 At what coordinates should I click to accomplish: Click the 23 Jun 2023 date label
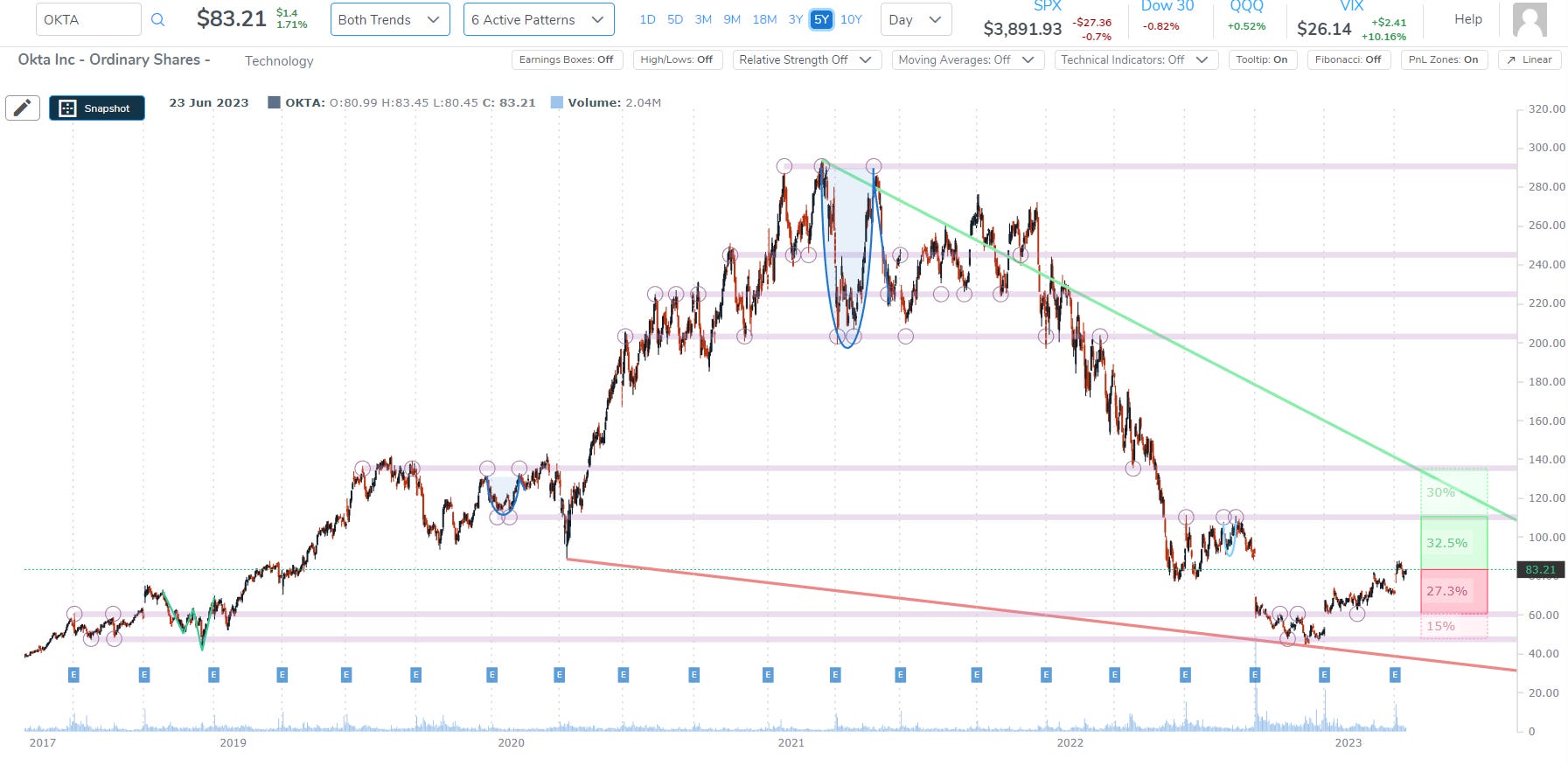point(209,102)
